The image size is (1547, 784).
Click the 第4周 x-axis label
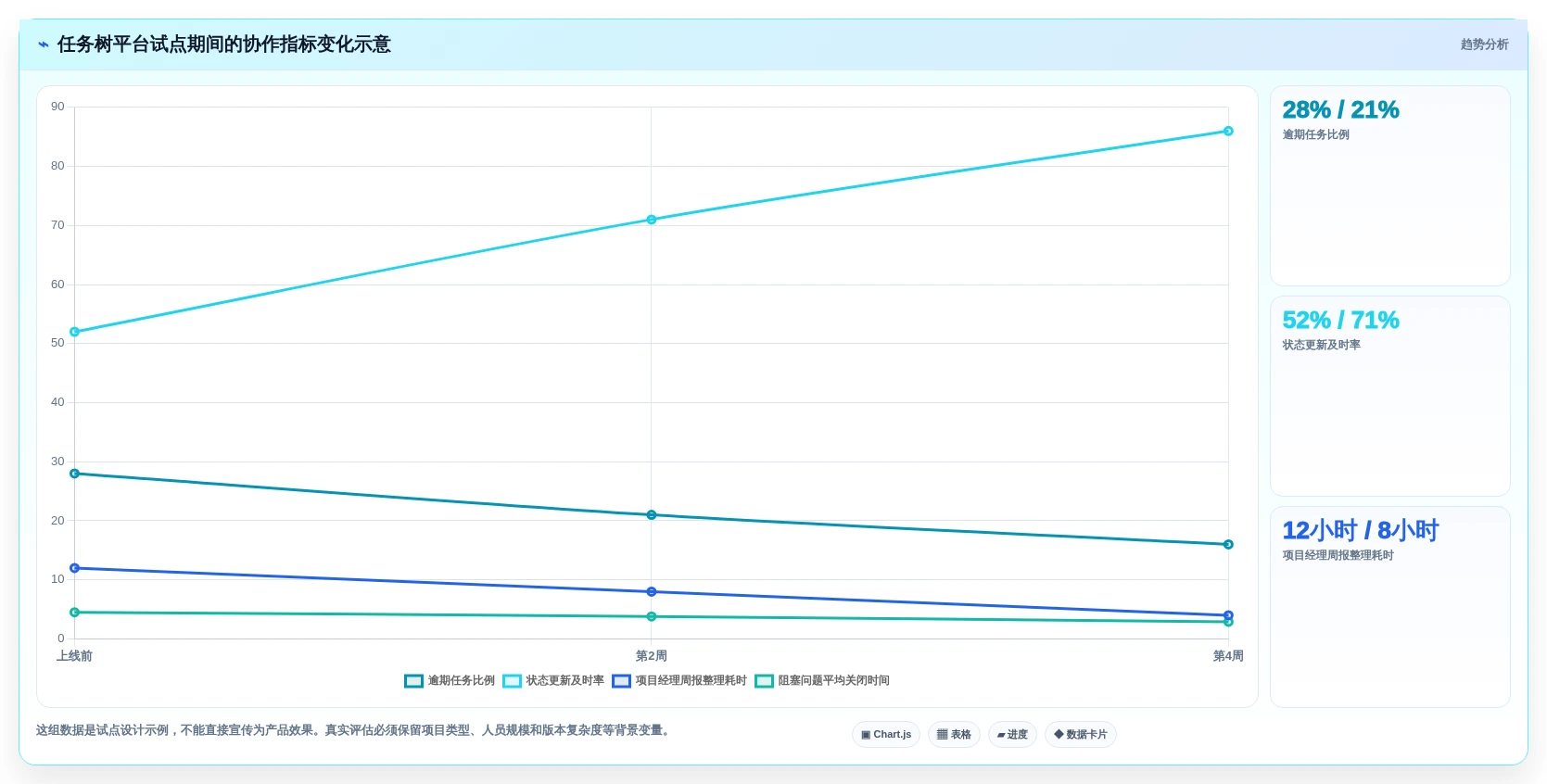tap(1228, 656)
